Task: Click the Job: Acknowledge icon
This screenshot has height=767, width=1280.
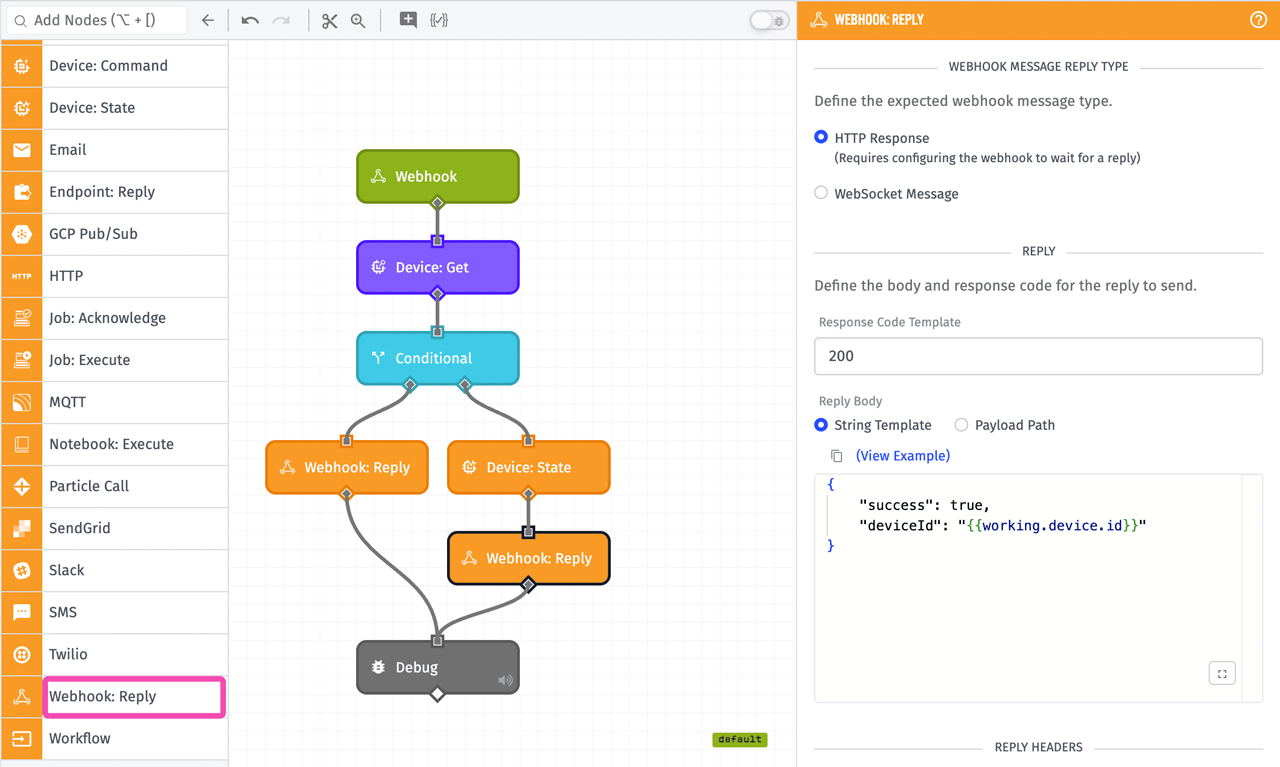Action: click(21, 318)
